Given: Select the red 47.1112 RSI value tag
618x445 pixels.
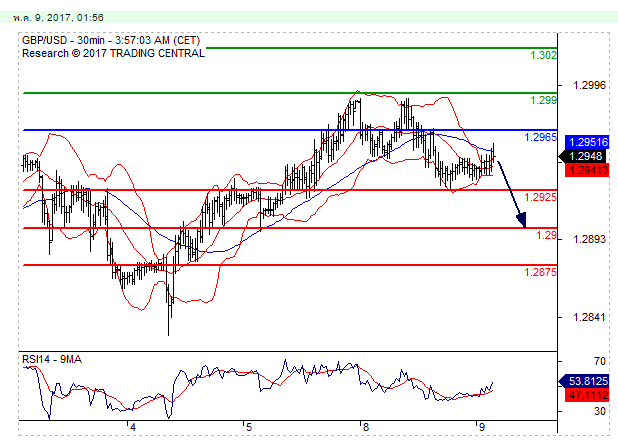Looking at the screenshot, I should [585, 396].
